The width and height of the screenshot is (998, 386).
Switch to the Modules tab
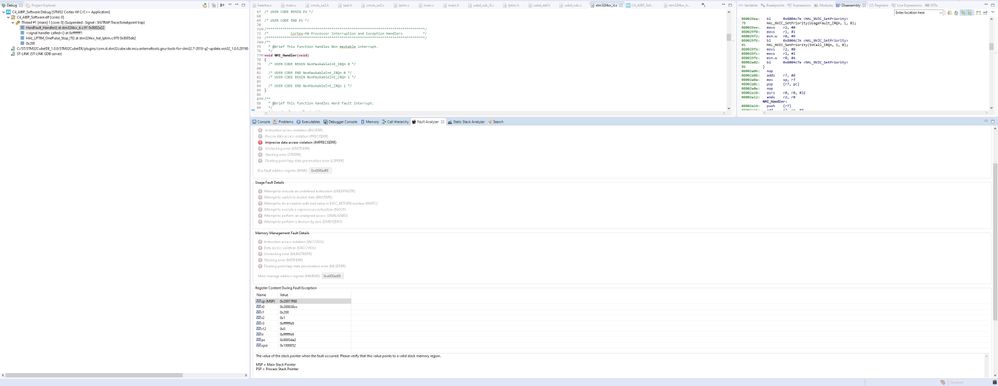[x=824, y=5]
